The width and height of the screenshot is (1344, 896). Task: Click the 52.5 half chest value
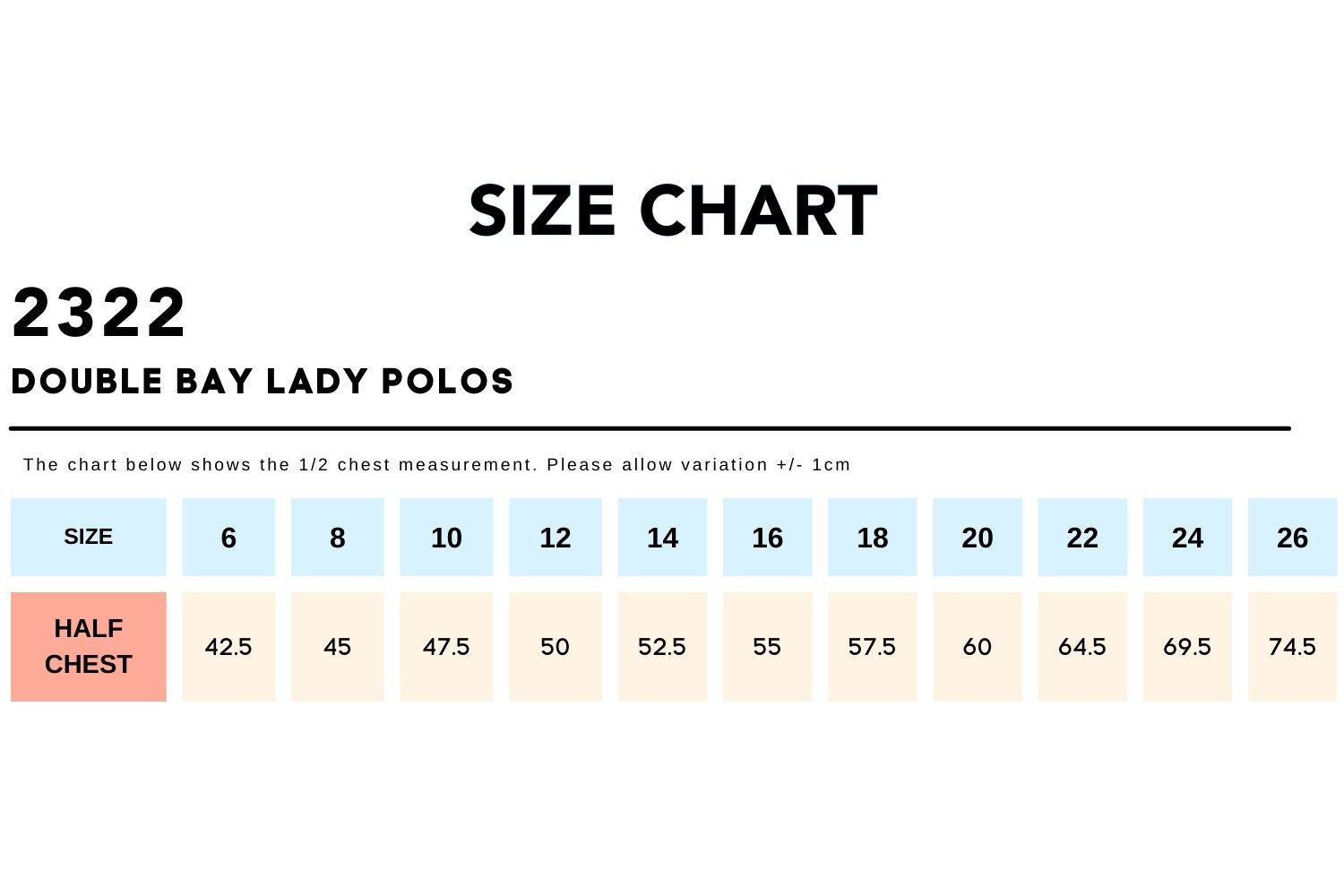pos(662,646)
